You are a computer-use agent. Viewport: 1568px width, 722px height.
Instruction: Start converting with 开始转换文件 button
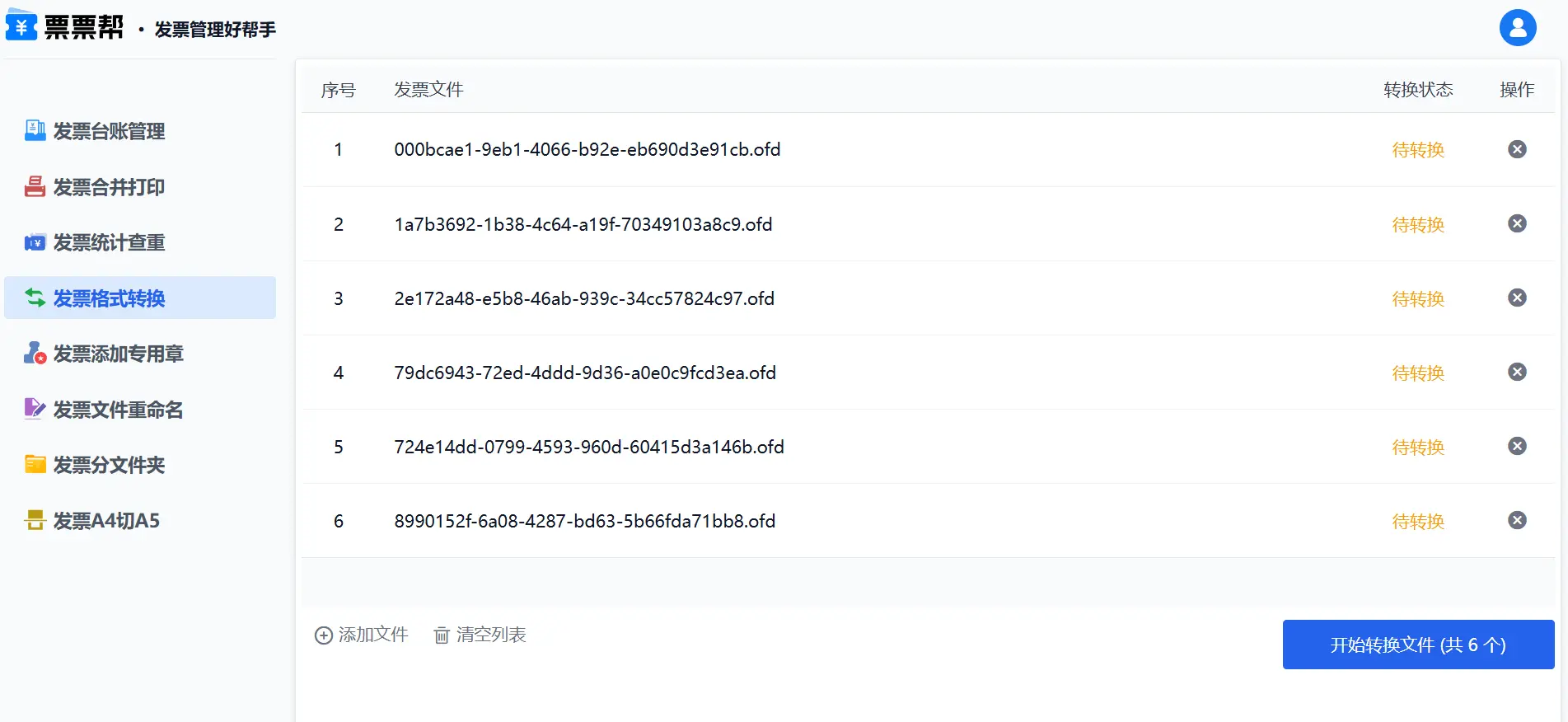tap(1417, 645)
